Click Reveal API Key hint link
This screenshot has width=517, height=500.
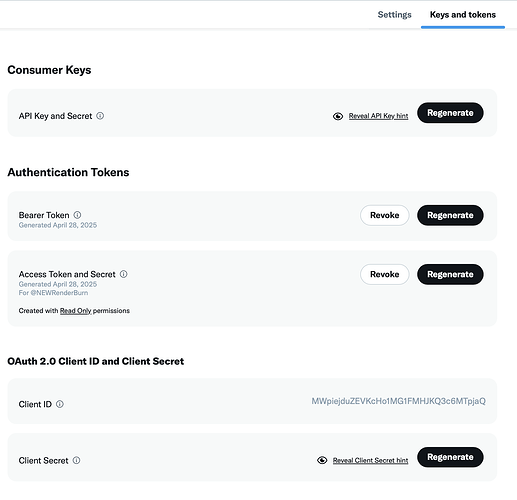pyautogui.click(x=378, y=116)
